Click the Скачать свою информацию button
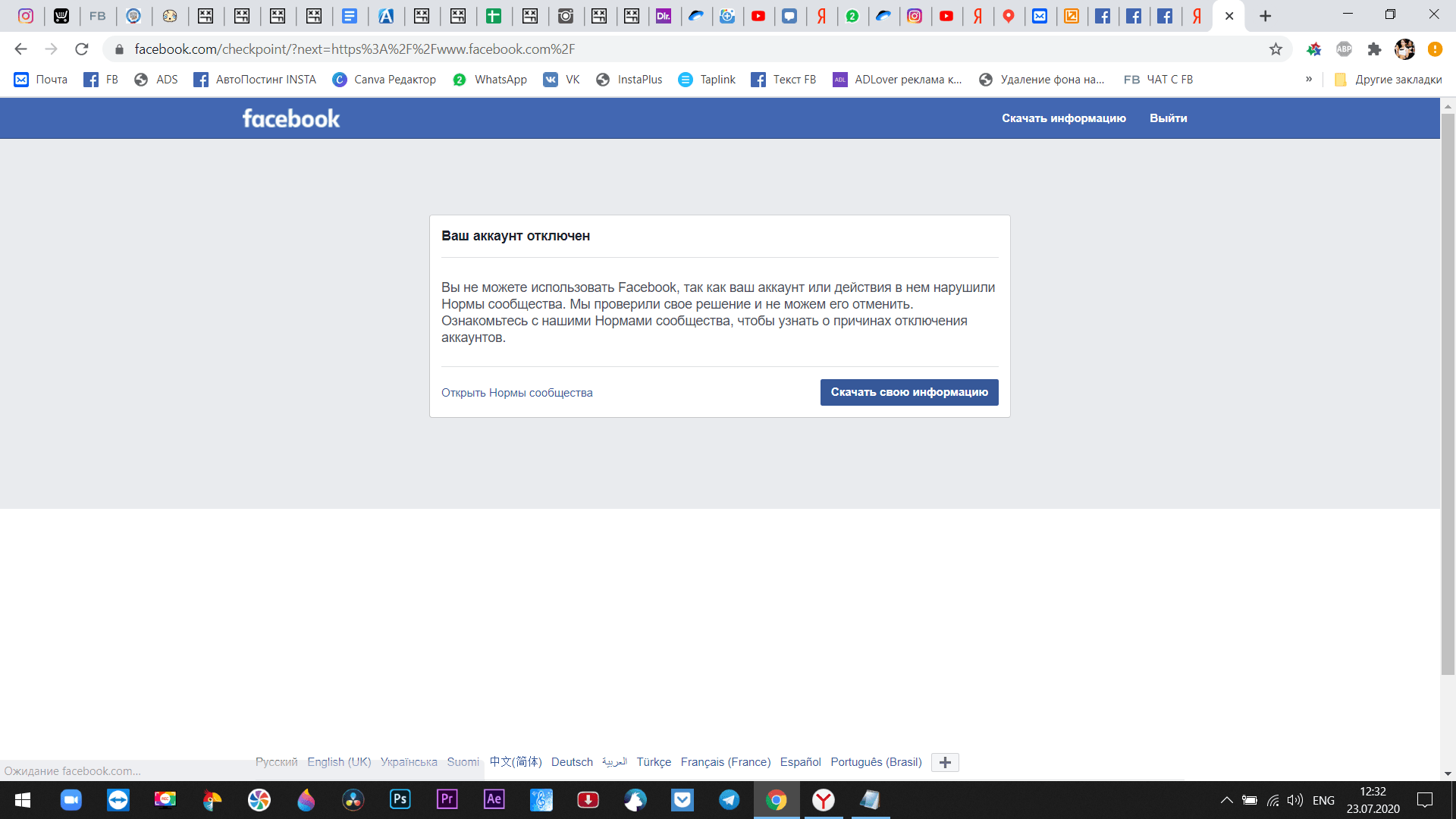1456x819 pixels. coord(909,392)
